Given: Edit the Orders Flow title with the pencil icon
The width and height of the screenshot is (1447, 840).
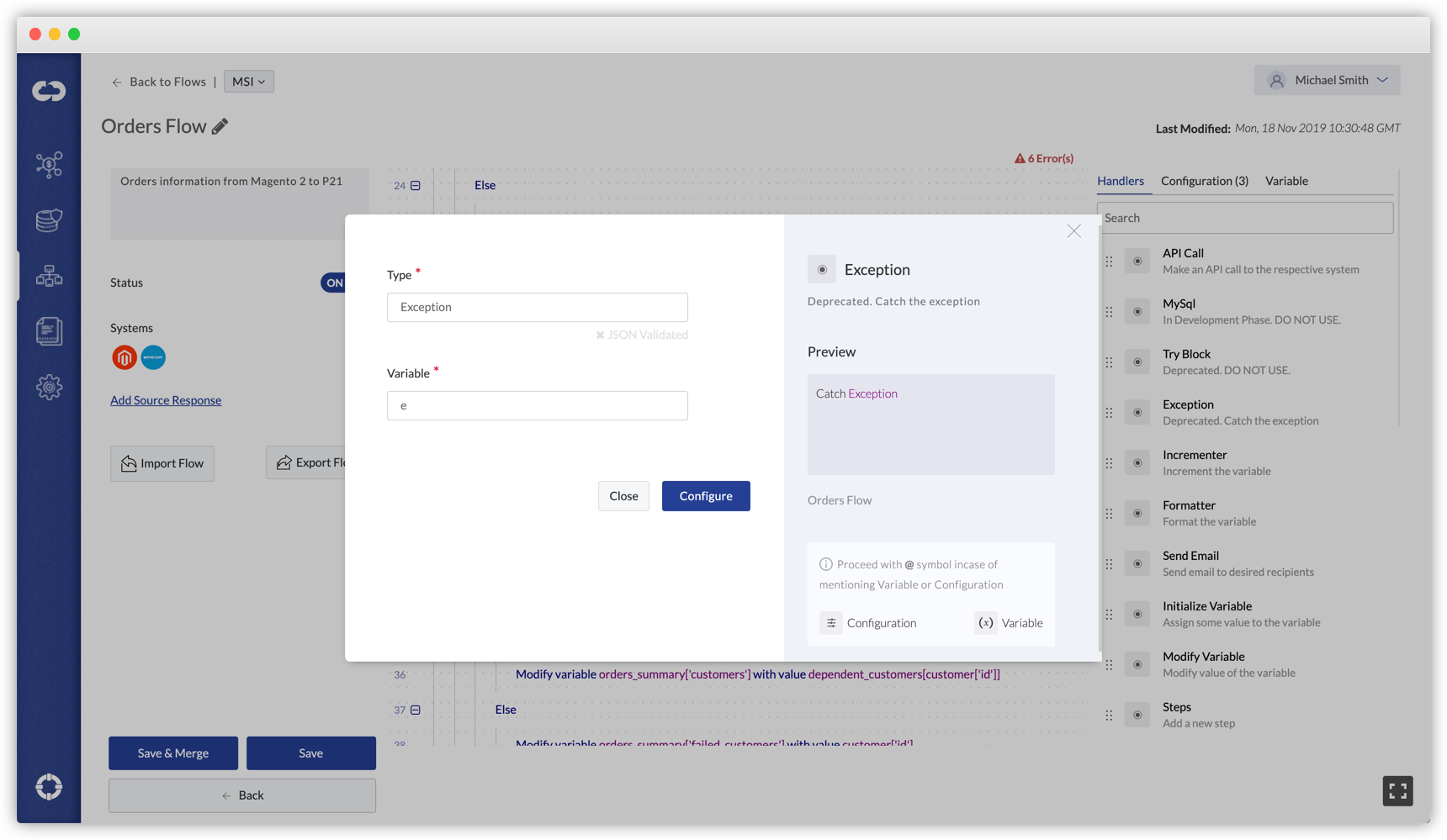Looking at the screenshot, I should (x=220, y=126).
